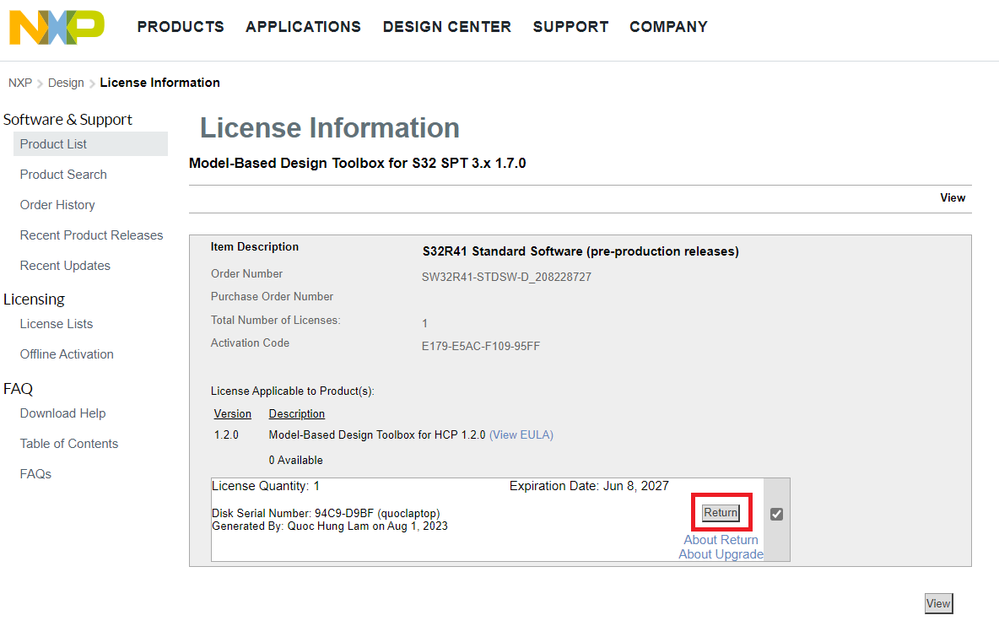The width and height of the screenshot is (999, 642).
Task: Click the NXP logo
Action: (57, 27)
